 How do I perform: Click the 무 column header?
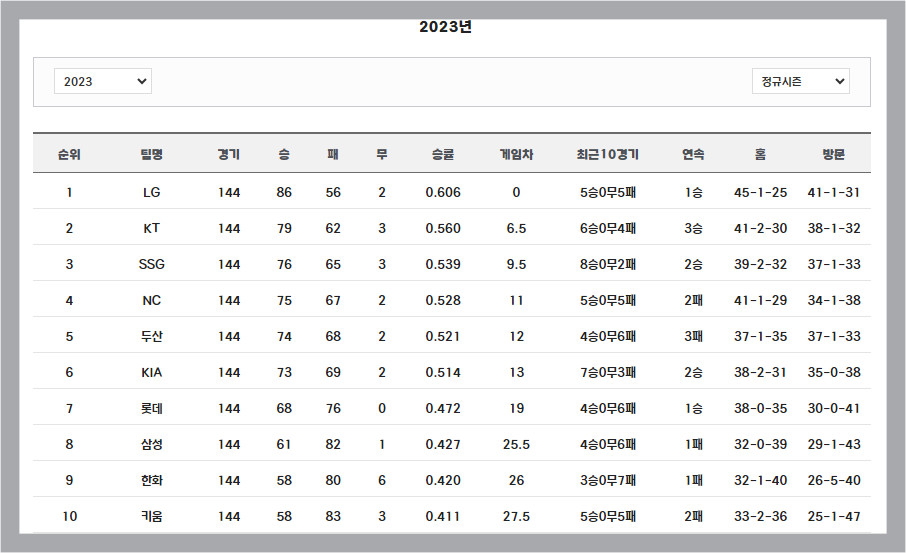coord(382,154)
